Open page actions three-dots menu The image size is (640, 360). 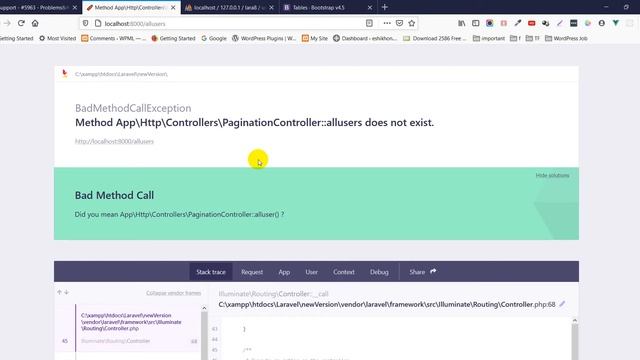click(x=387, y=23)
